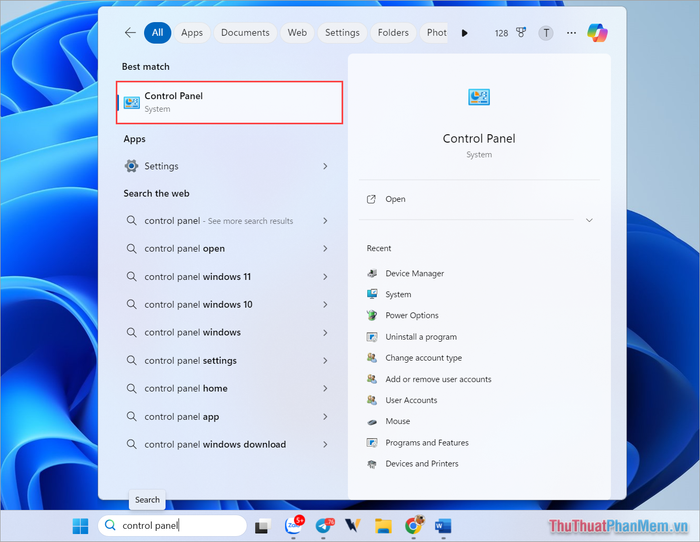Image resolution: width=700 pixels, height=542 pixels.
Task: Open Telegram from the taskbar
Action: tap(325, 525)
